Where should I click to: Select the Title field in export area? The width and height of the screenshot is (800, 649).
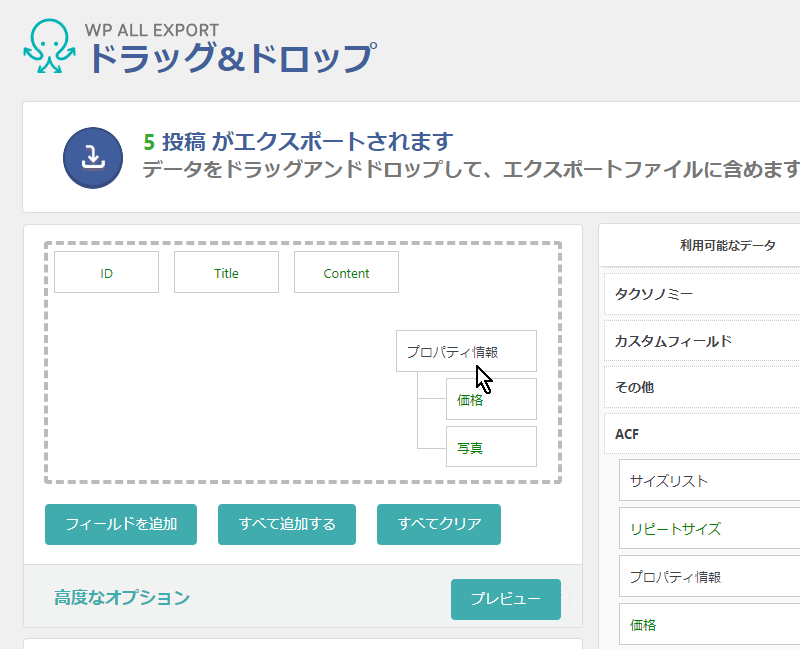226,272
